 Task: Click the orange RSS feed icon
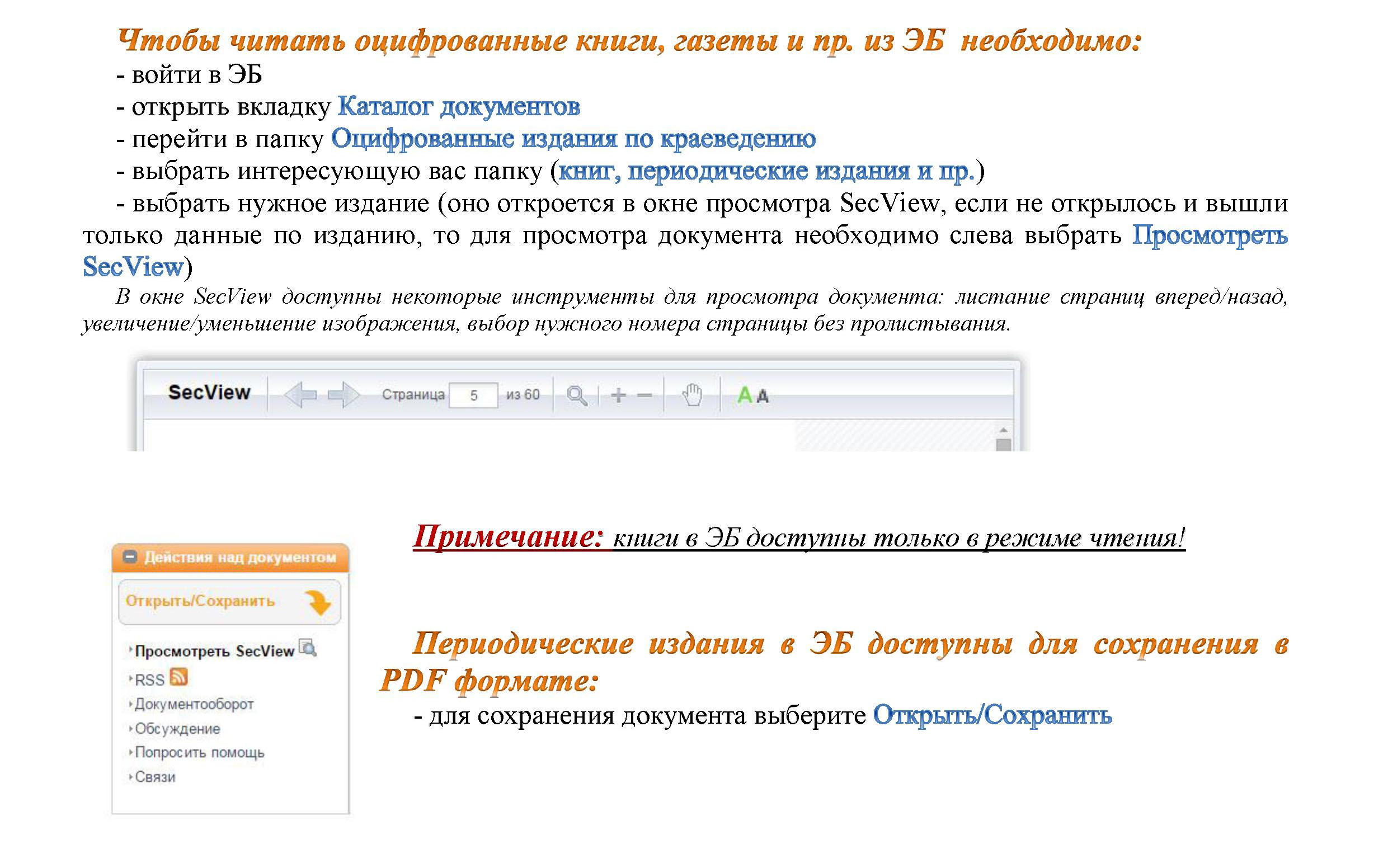[178, 677]
